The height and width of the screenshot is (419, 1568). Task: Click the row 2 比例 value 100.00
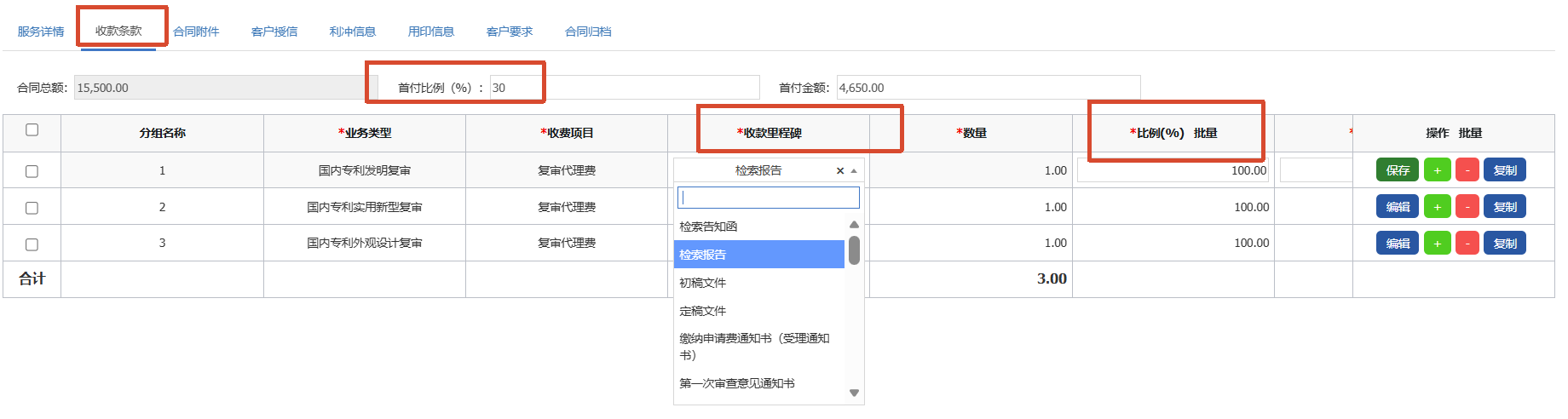[1252, 207]
